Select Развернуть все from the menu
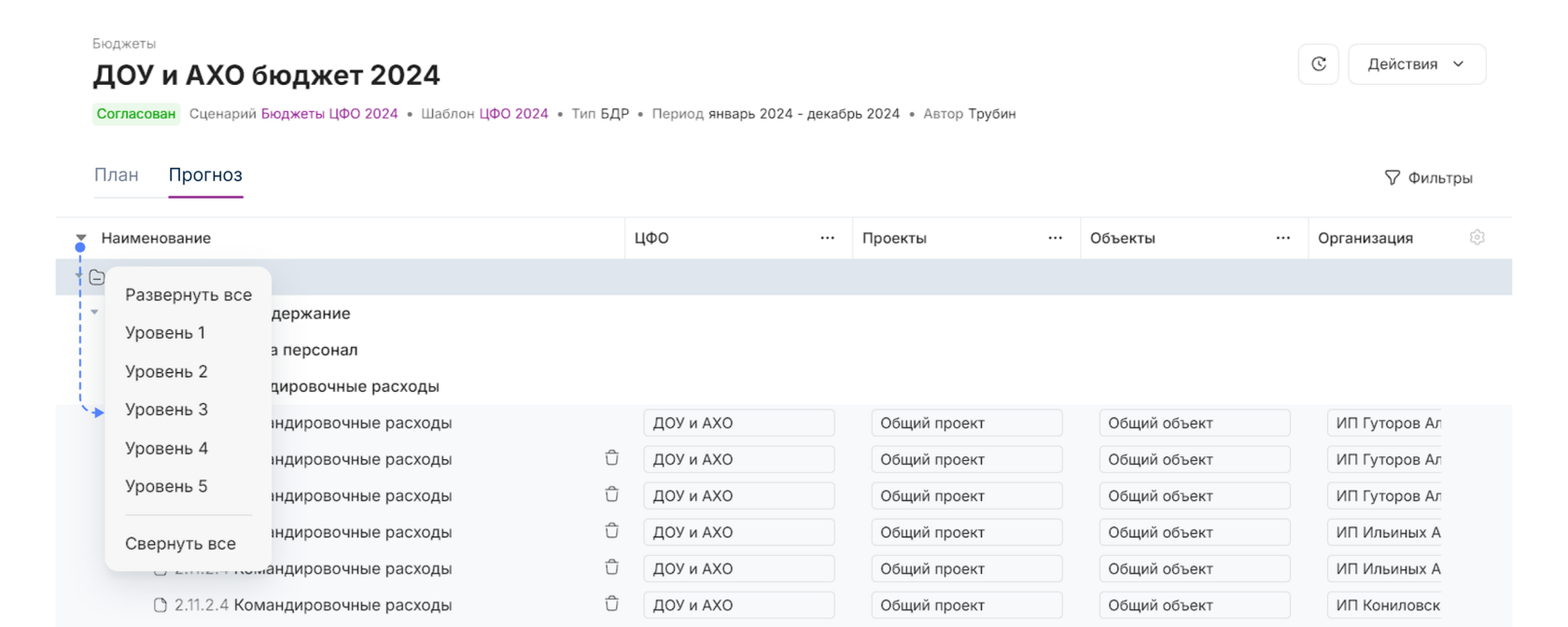 [189, 295]
